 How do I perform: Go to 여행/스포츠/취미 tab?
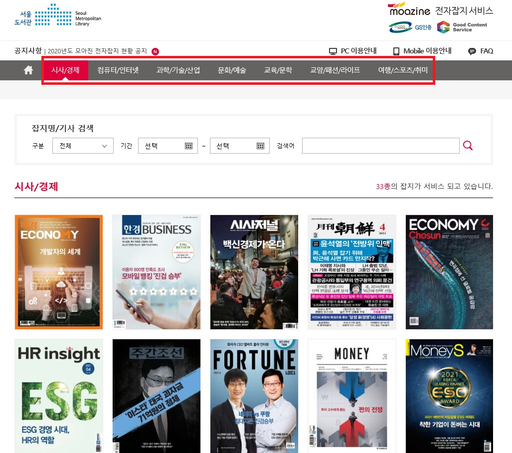(x=403, y=70)
